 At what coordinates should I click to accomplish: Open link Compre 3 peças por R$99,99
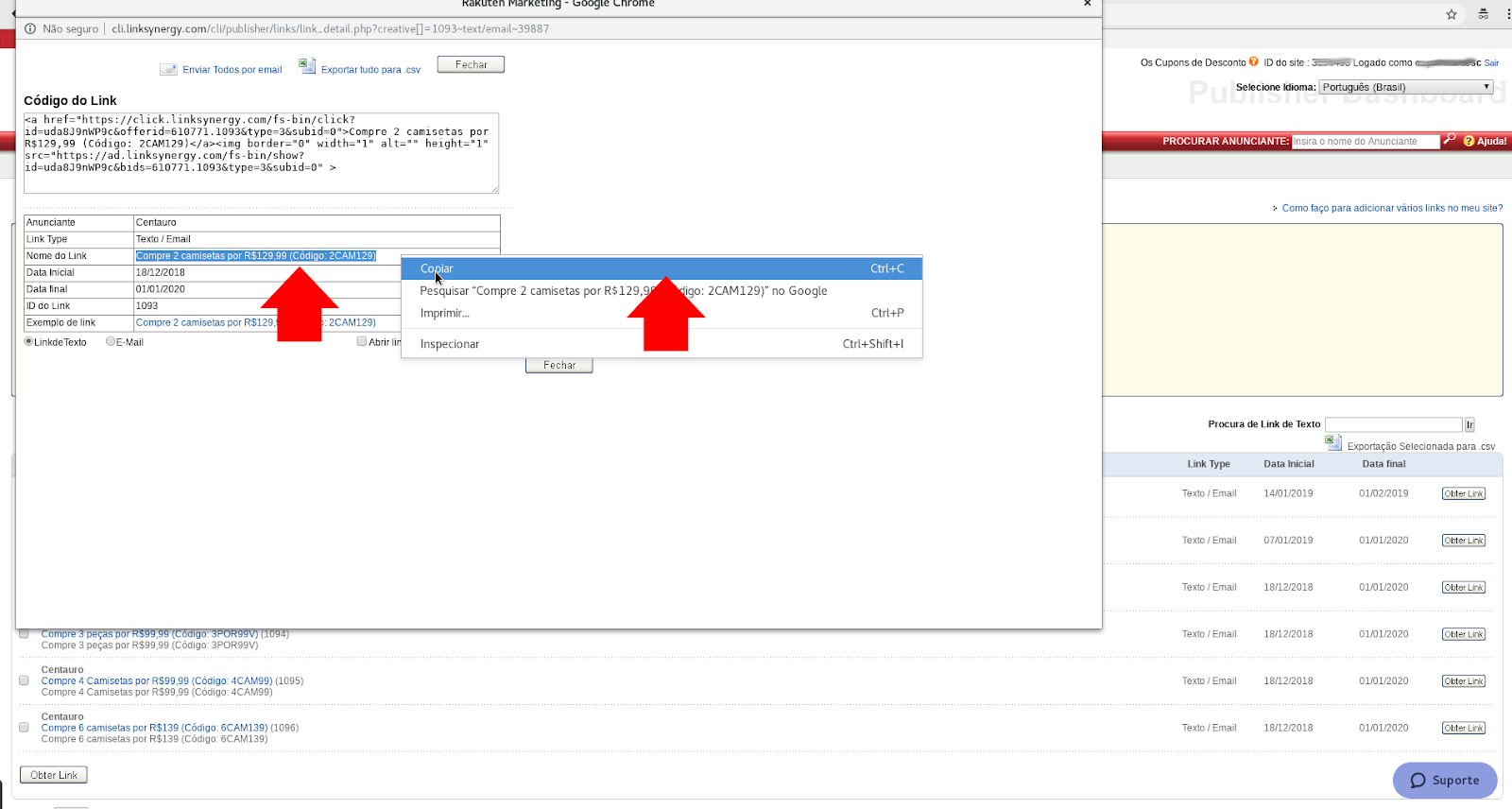[x=149, y=634]
